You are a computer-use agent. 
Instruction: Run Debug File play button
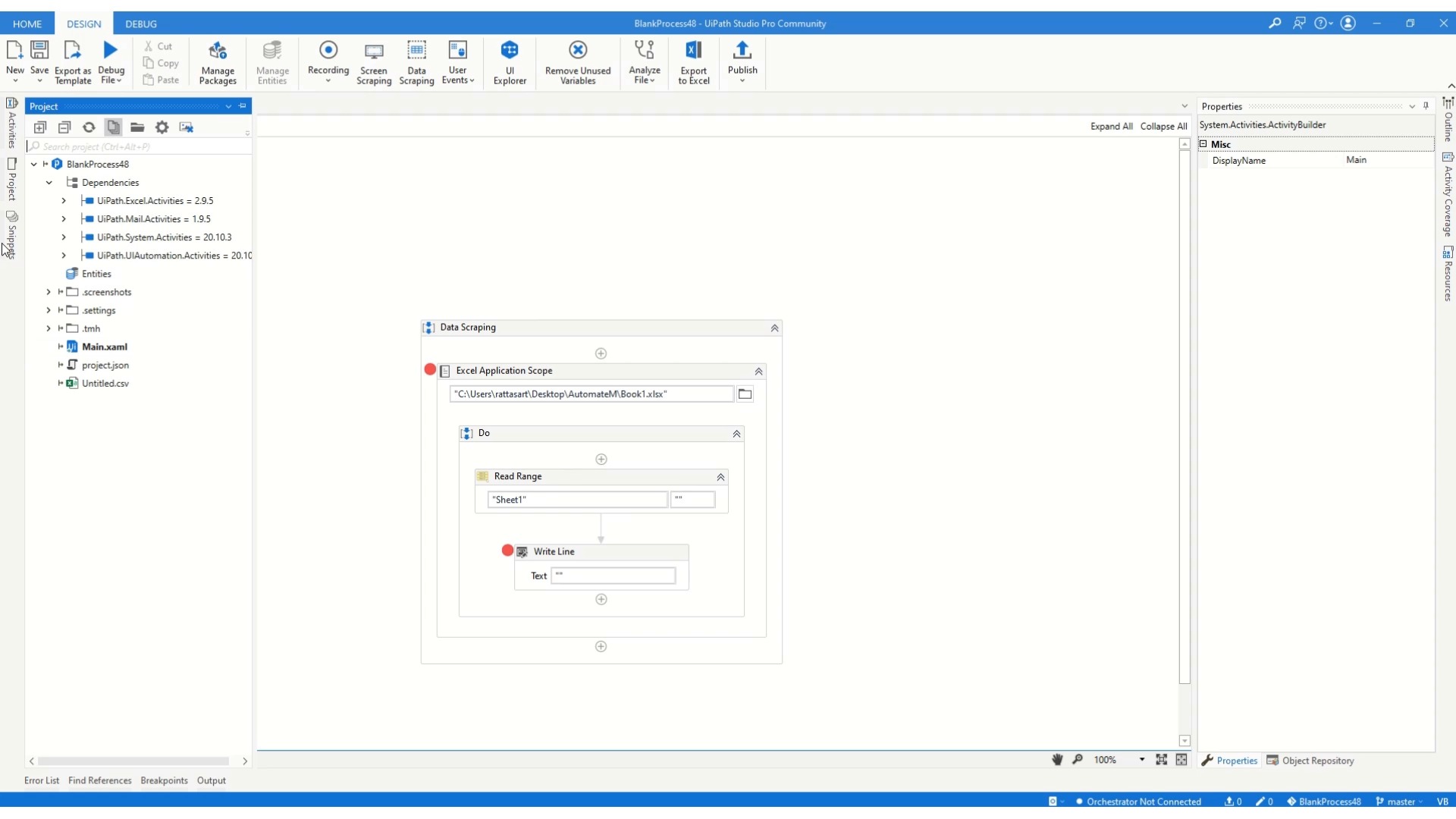tap(111, 50)
